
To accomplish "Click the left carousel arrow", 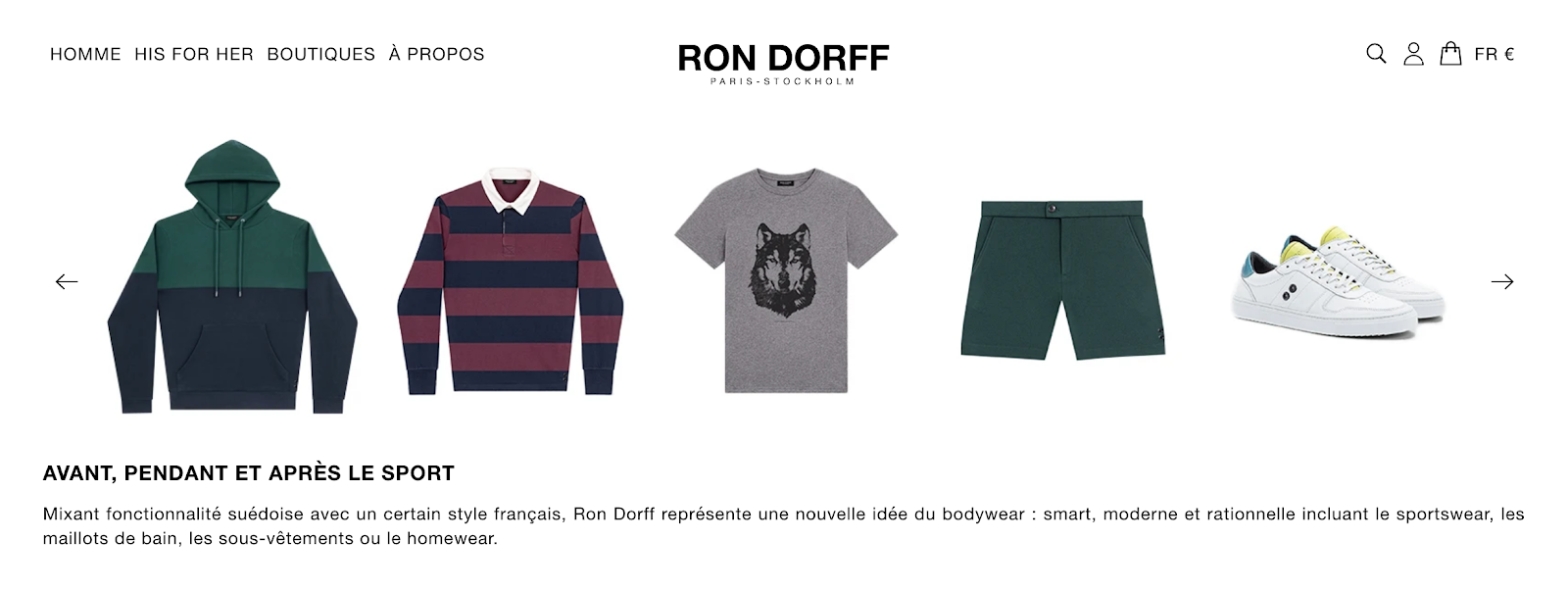I will [x=67, y=282].
